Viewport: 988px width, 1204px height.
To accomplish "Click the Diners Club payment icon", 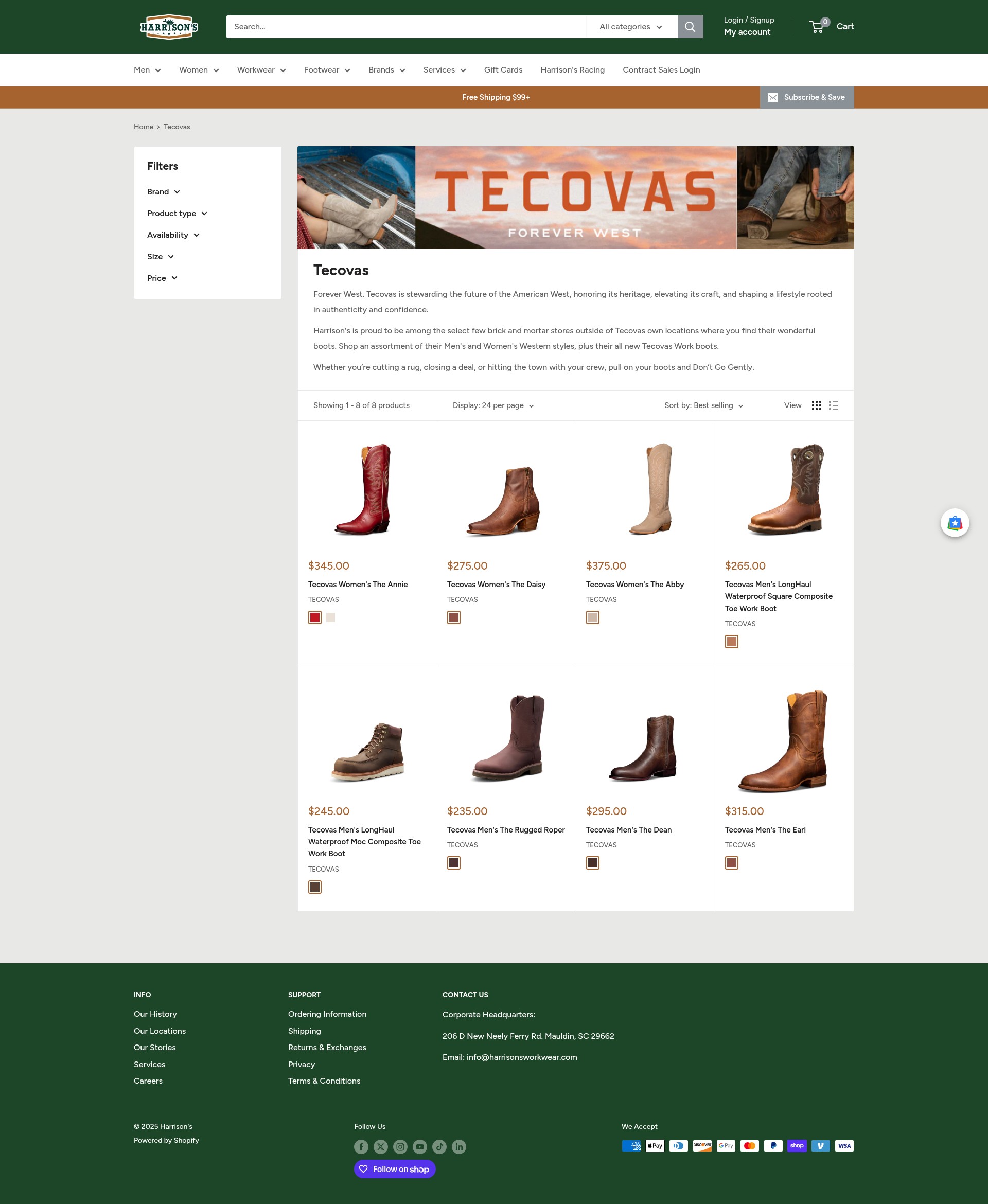I will [x=678, y=1145].
